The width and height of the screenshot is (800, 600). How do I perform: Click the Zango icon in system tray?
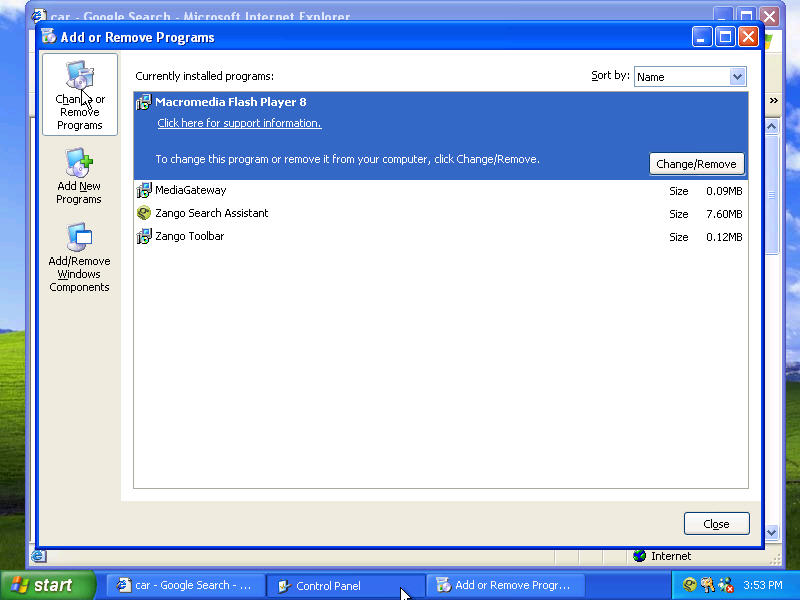pyautogui.click(x=689, y=585)
